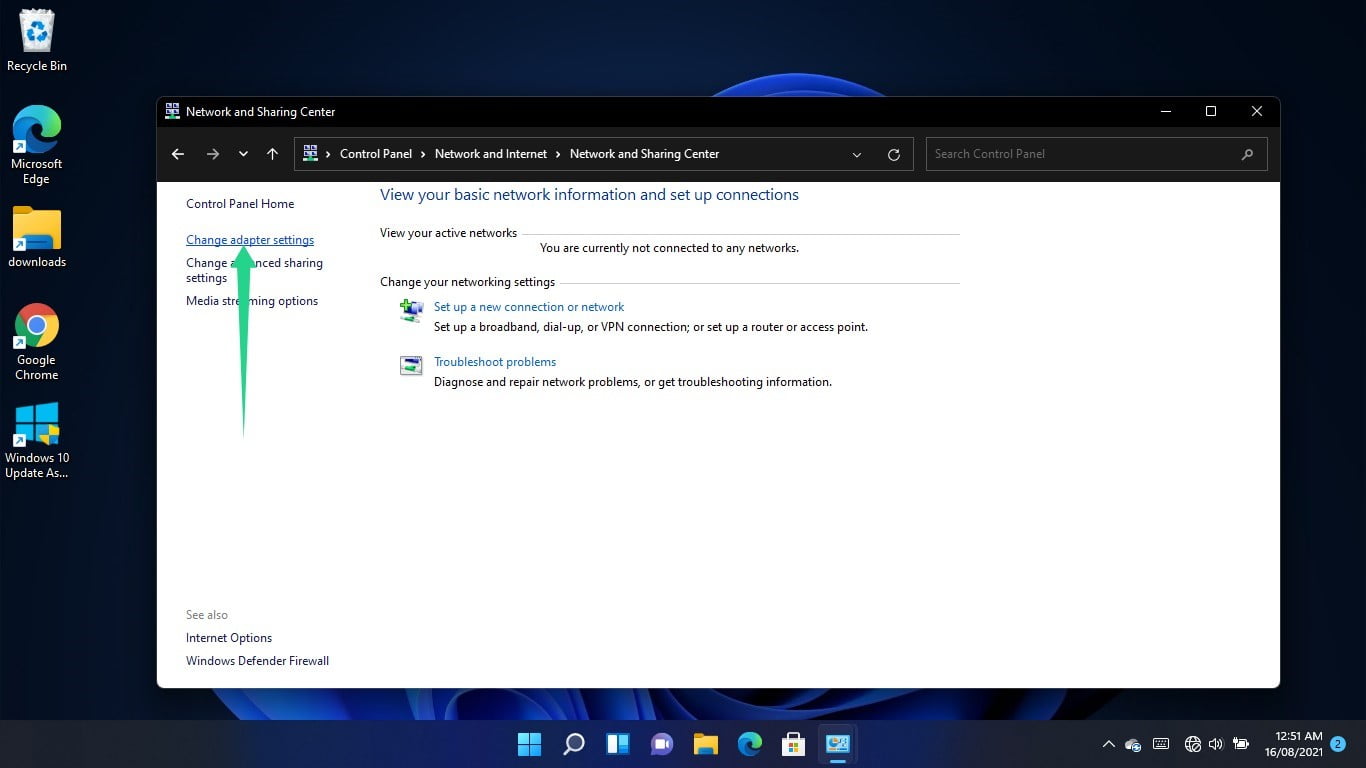Click the network icon in the address bar

[x=311, y=153]
